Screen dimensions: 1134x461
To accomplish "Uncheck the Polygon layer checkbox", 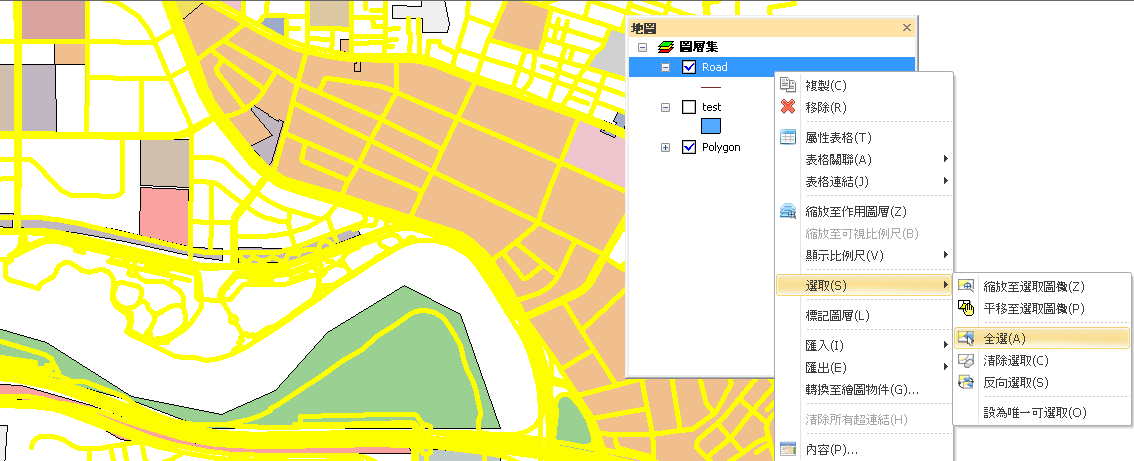I will pyautogui.click(x=688, y=148).
